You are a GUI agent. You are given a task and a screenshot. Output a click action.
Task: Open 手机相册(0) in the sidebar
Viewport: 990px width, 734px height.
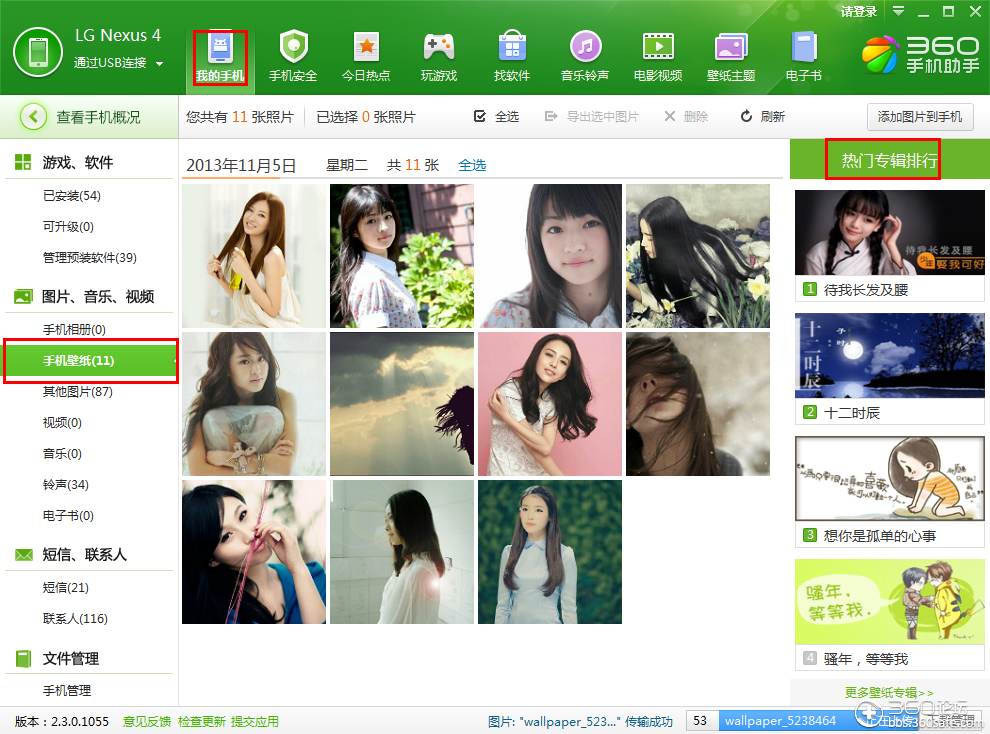[x=74, y=329]
